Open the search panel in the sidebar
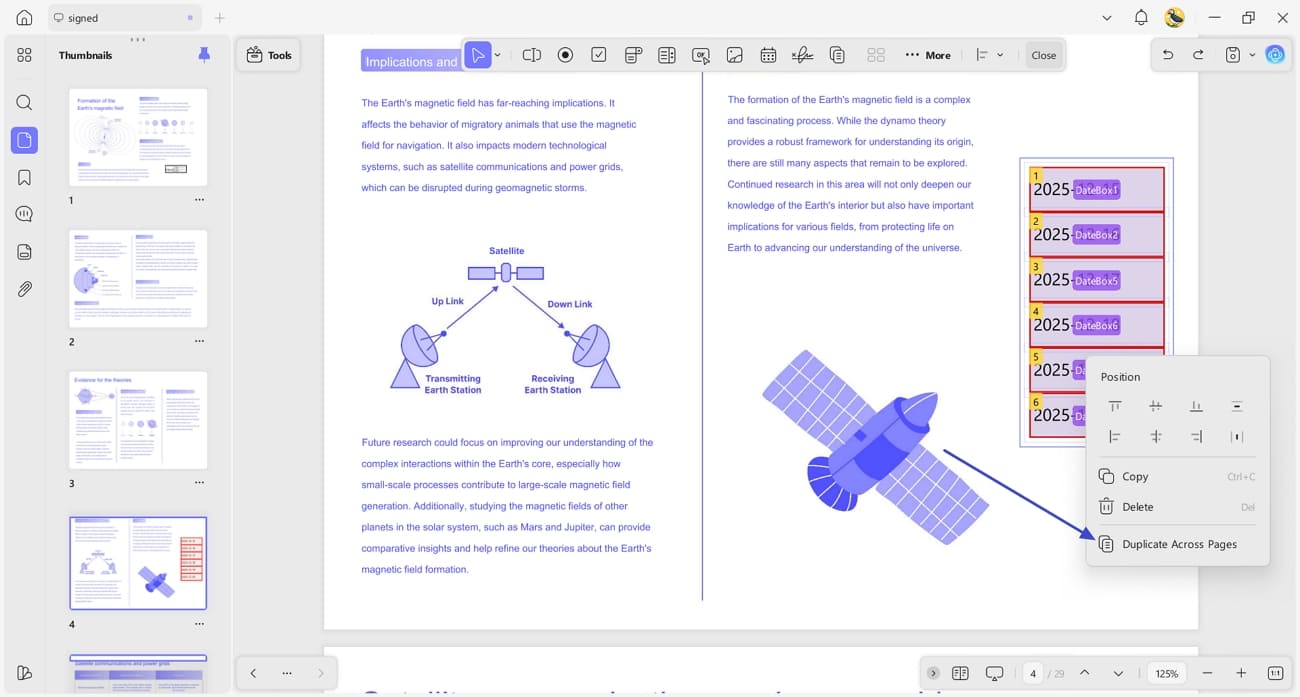The height and width of the screenshot is (697, 1300). click(x=24, y=102)
